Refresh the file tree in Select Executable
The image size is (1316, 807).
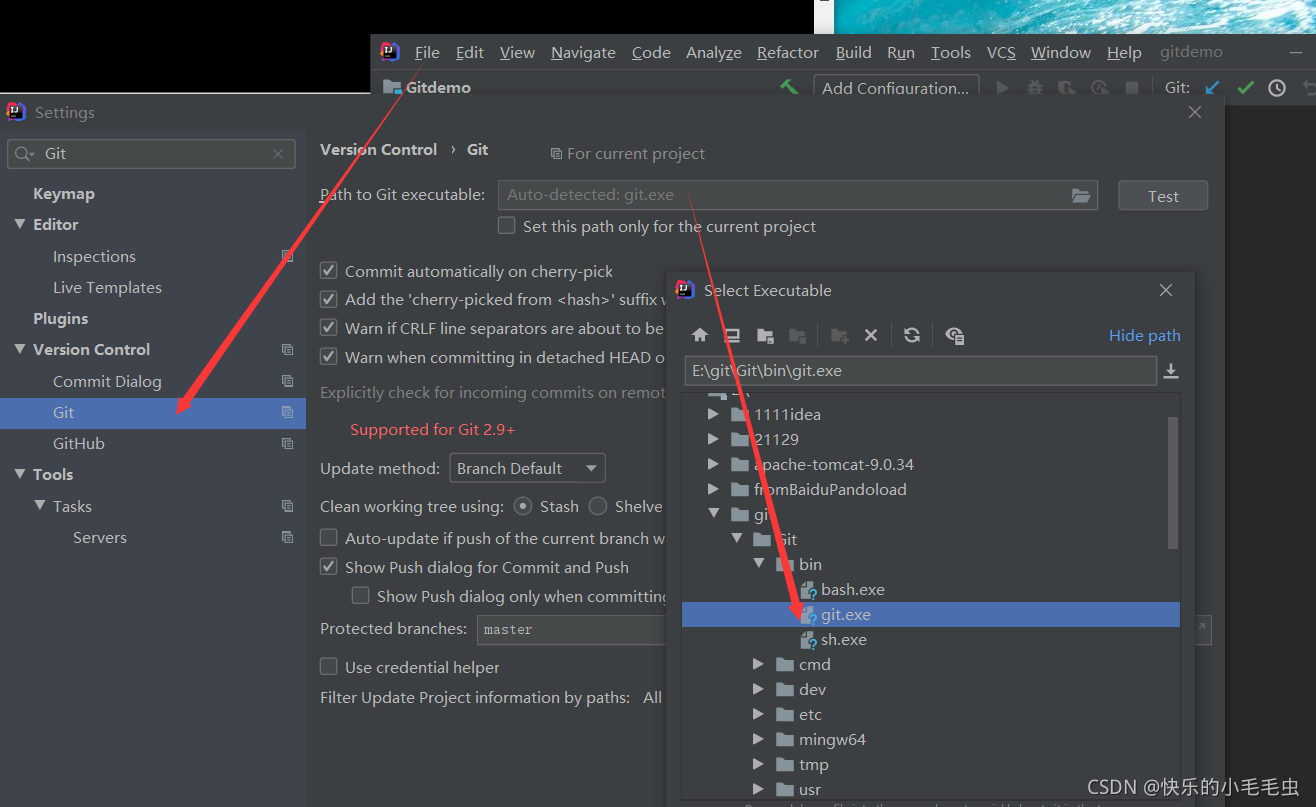click(x=911, y=335)
